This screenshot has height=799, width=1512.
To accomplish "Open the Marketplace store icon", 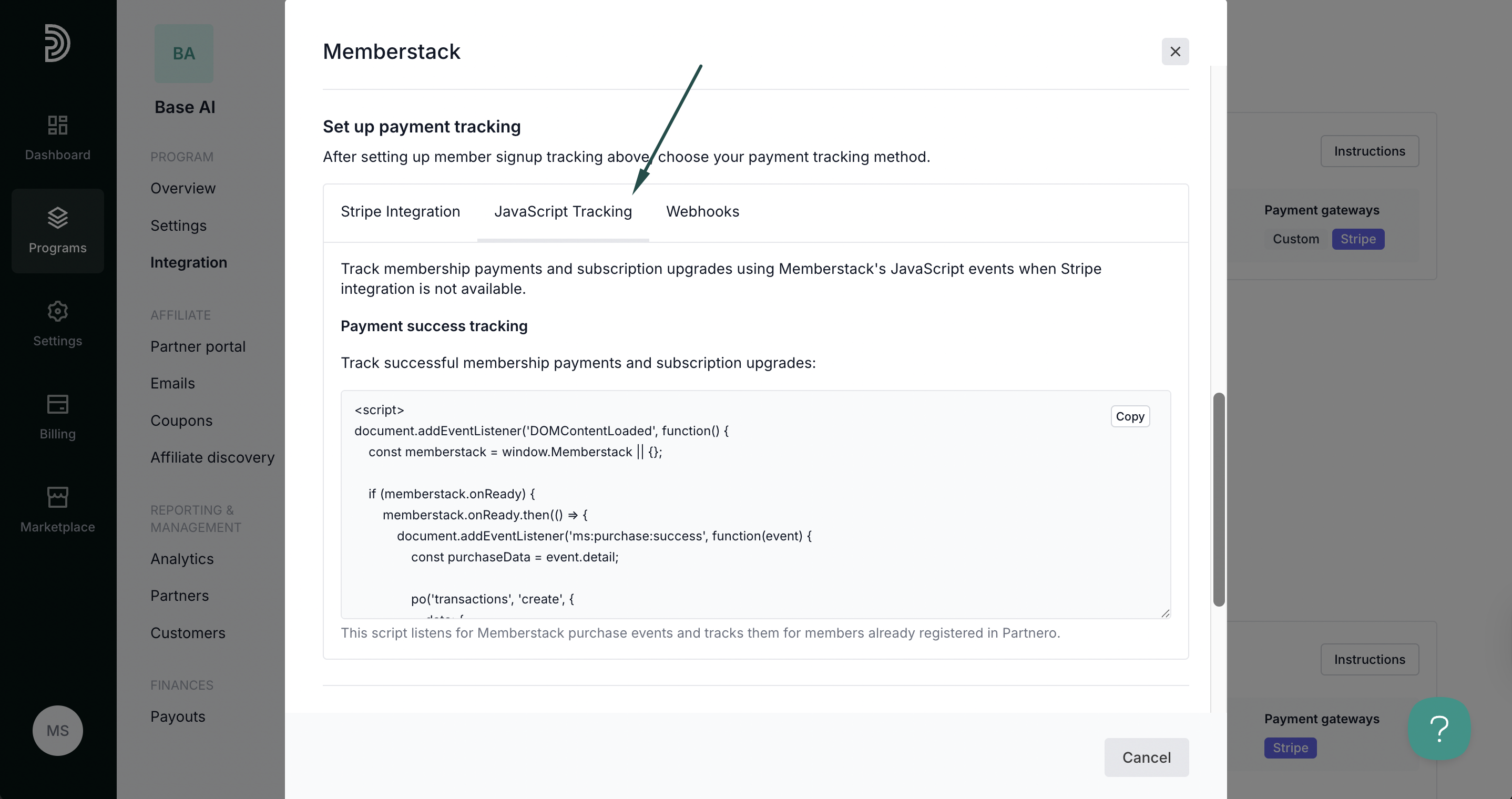I will click(x=57, y=497).
